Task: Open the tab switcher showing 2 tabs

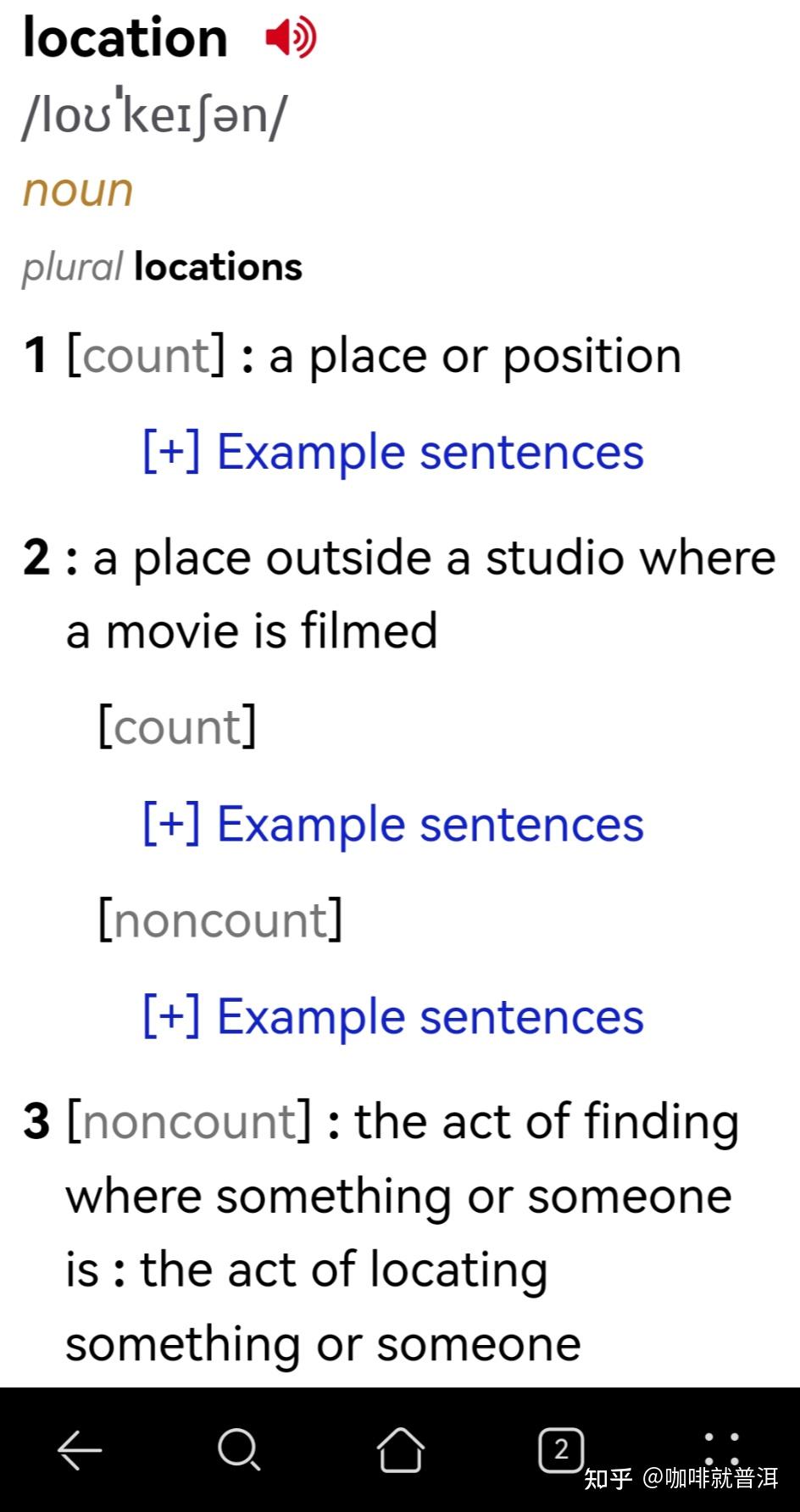Action: click(x=560, y=1450)
